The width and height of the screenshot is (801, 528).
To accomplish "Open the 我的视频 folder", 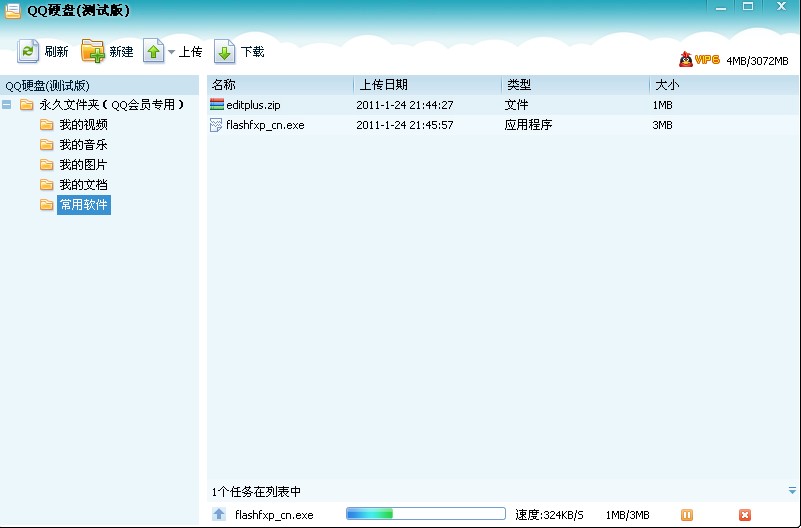I will 83,125.
